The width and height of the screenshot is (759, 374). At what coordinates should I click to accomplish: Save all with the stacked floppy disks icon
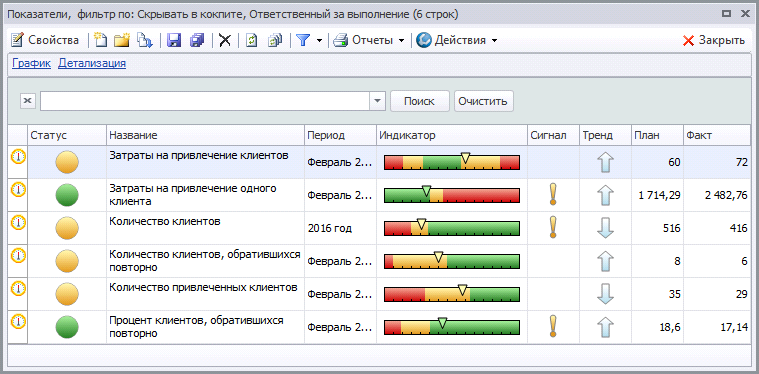tap(197, 40)
